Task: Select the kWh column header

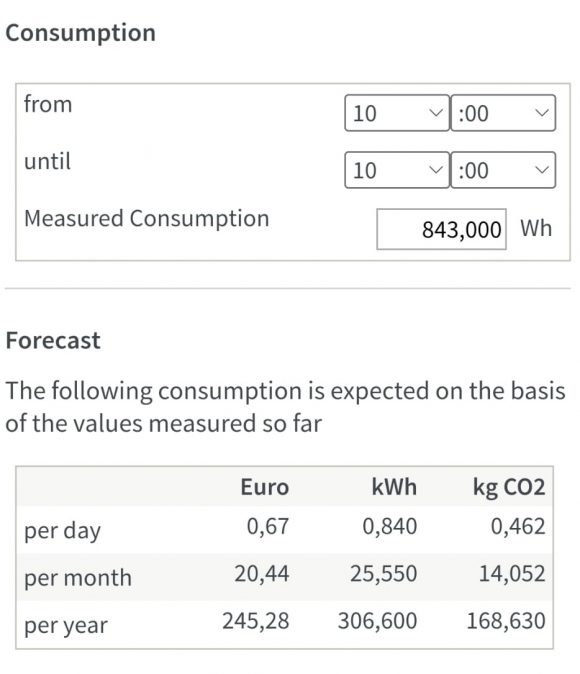Action: (394, 487)
